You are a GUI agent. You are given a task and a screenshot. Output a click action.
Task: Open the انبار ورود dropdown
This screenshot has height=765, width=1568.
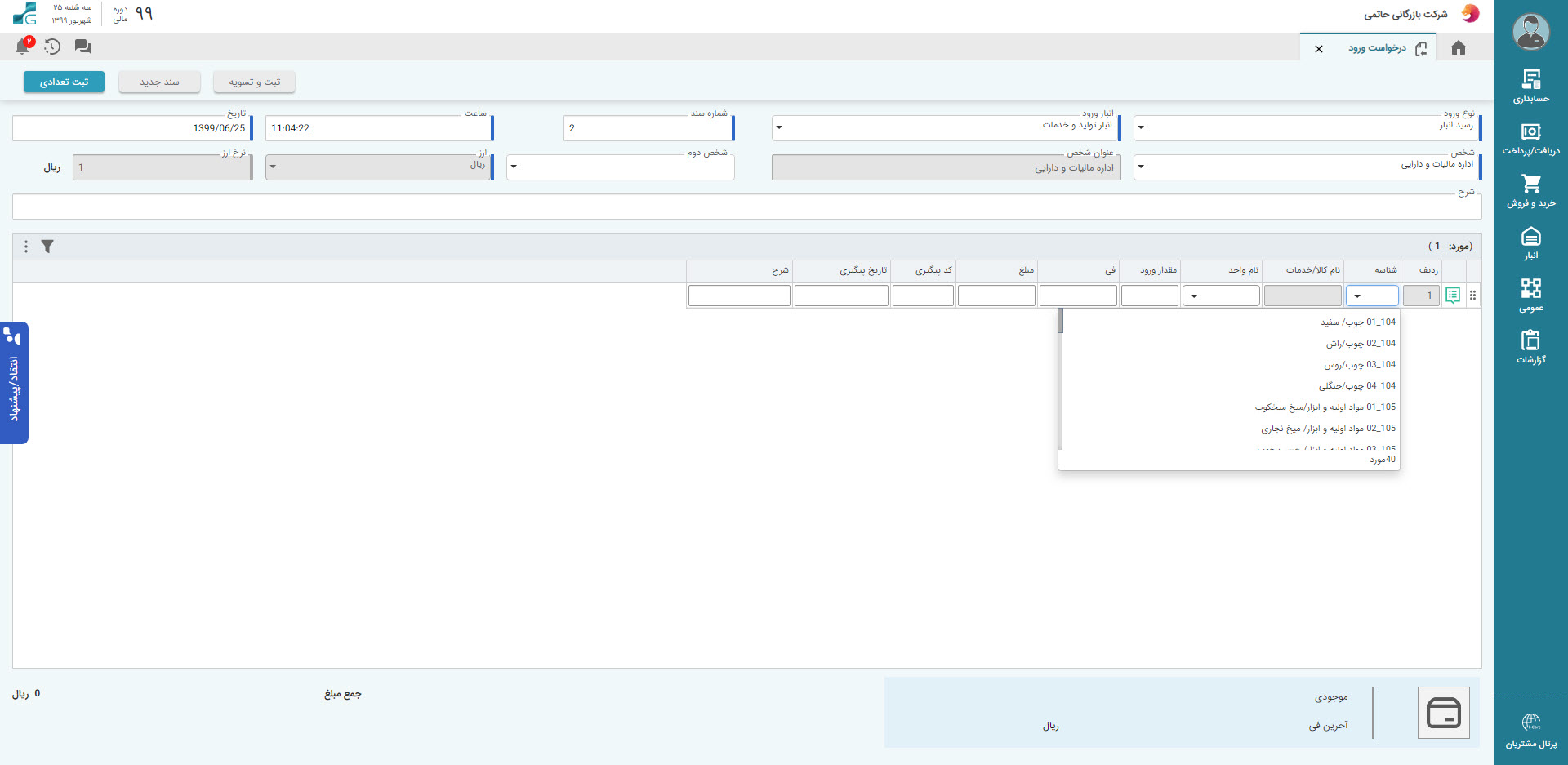(946, 128)
